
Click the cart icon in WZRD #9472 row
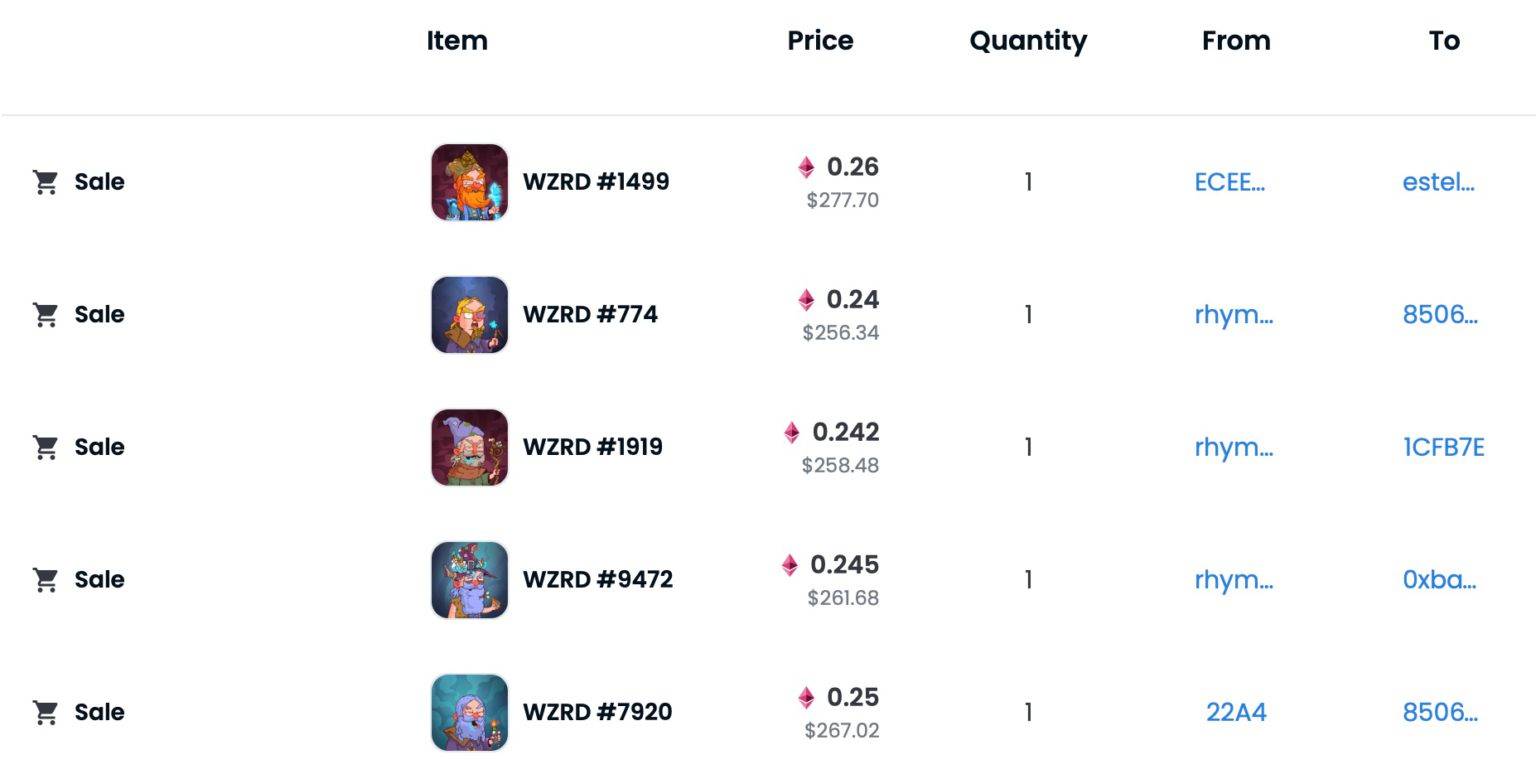coord(45,580)
